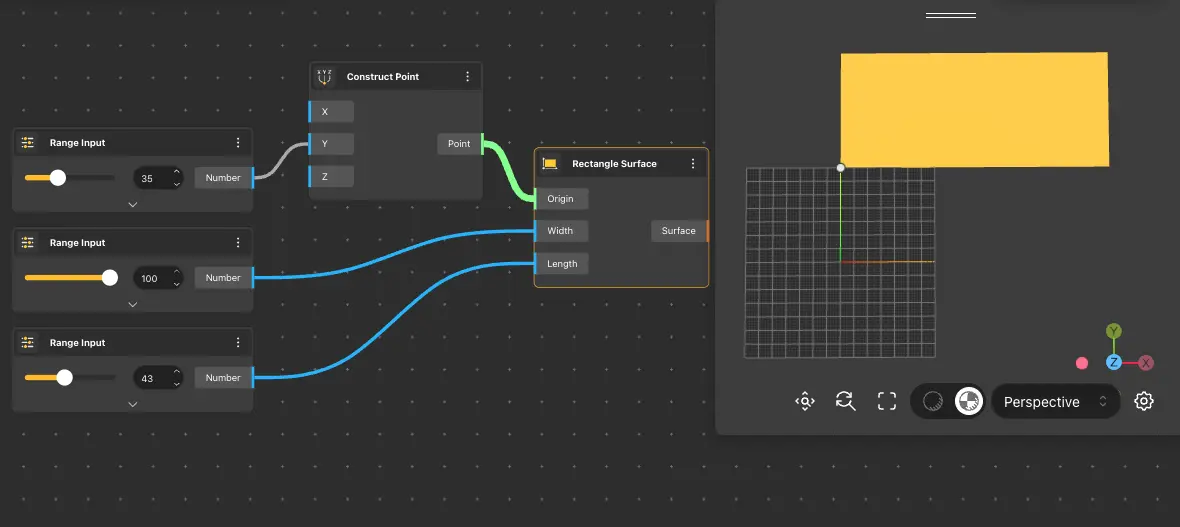This screenshot has height=527, width=1180.
Task: Click the X axis on the gizmo
Action: pos(1146,363)
